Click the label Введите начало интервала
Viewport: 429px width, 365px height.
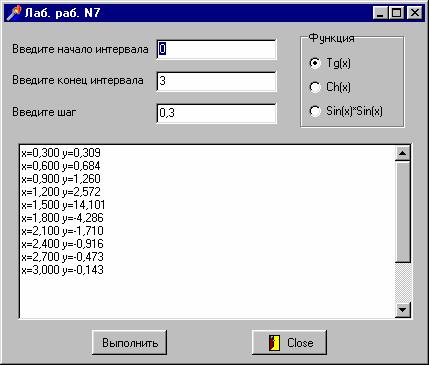tap(80, 49)
